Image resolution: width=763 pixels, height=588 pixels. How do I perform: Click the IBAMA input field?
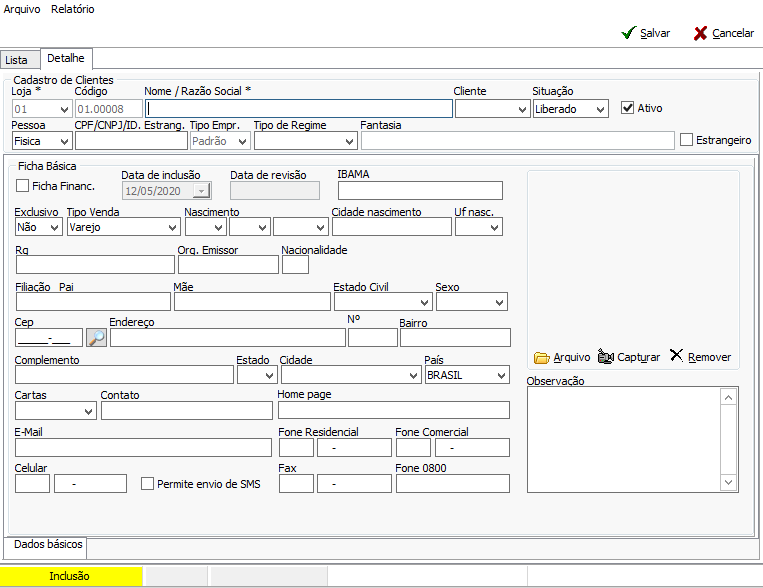(x=420, y=190)
